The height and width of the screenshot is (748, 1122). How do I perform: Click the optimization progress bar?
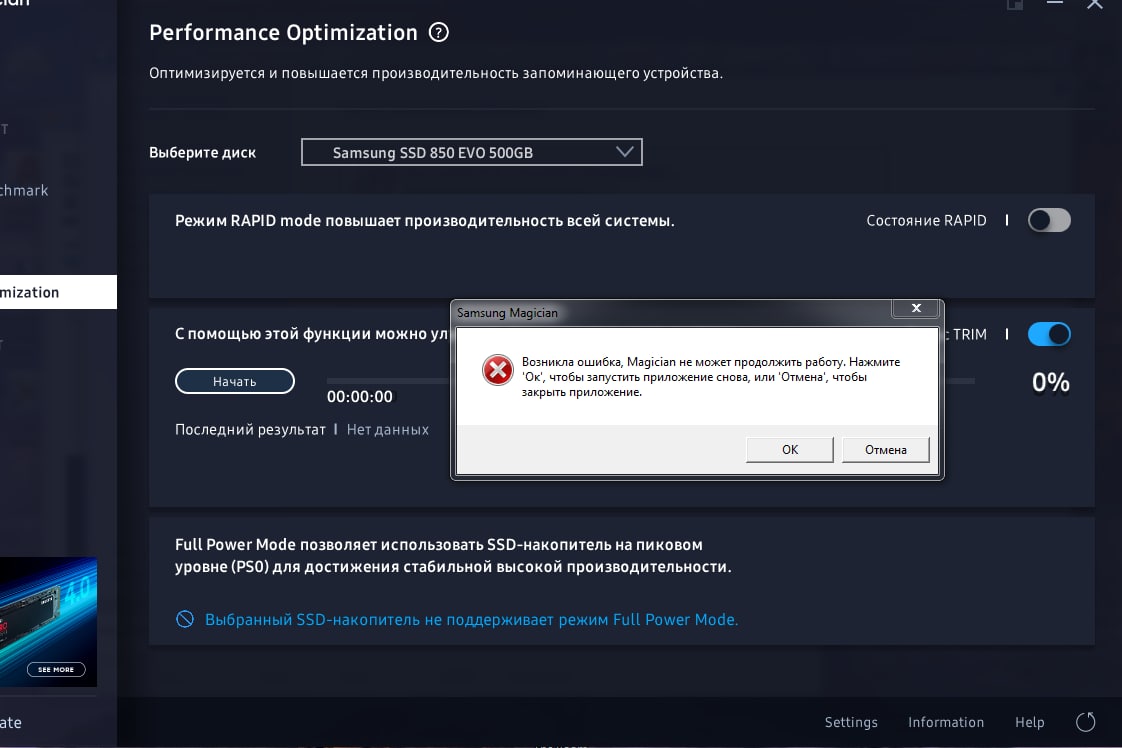click(x=650, y=381)
